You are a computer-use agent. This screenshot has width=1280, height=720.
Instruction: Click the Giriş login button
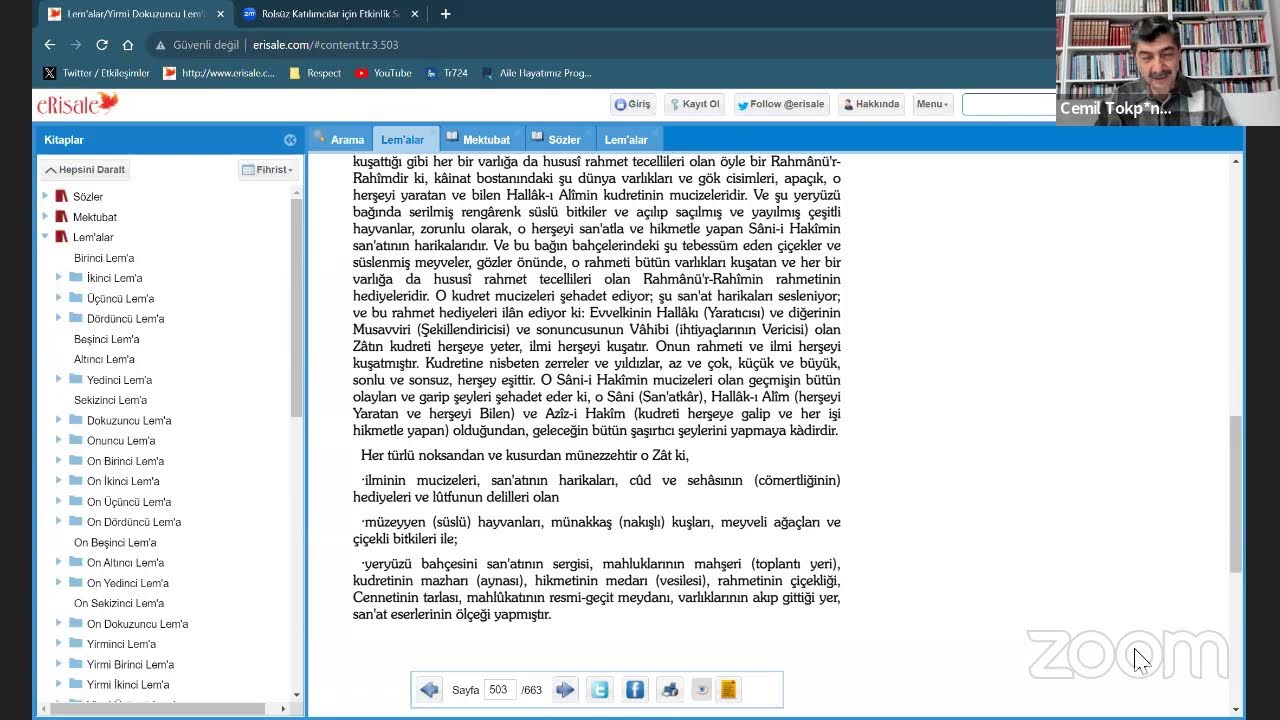pos(633,104)
